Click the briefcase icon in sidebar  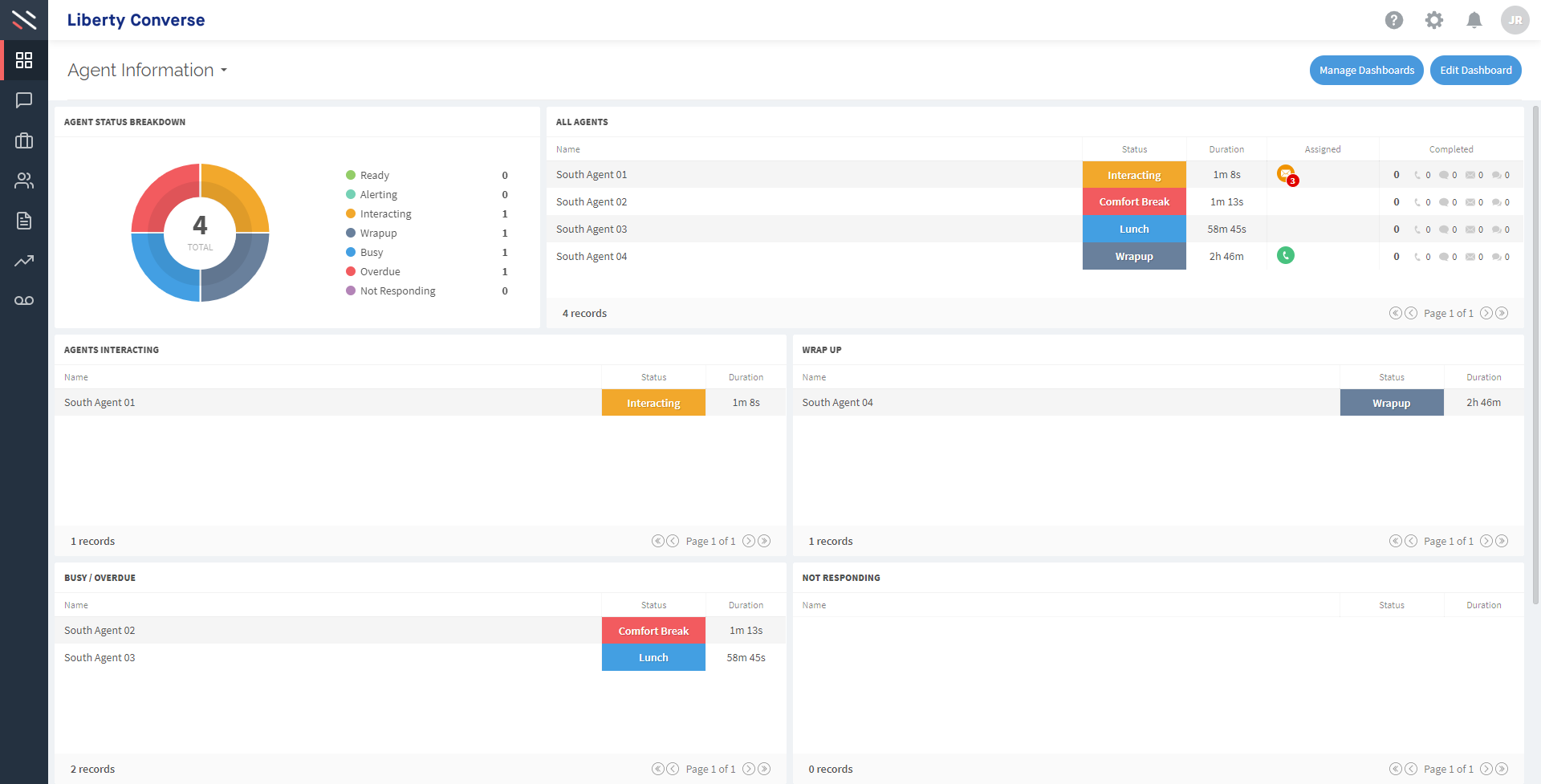[24, 140]
